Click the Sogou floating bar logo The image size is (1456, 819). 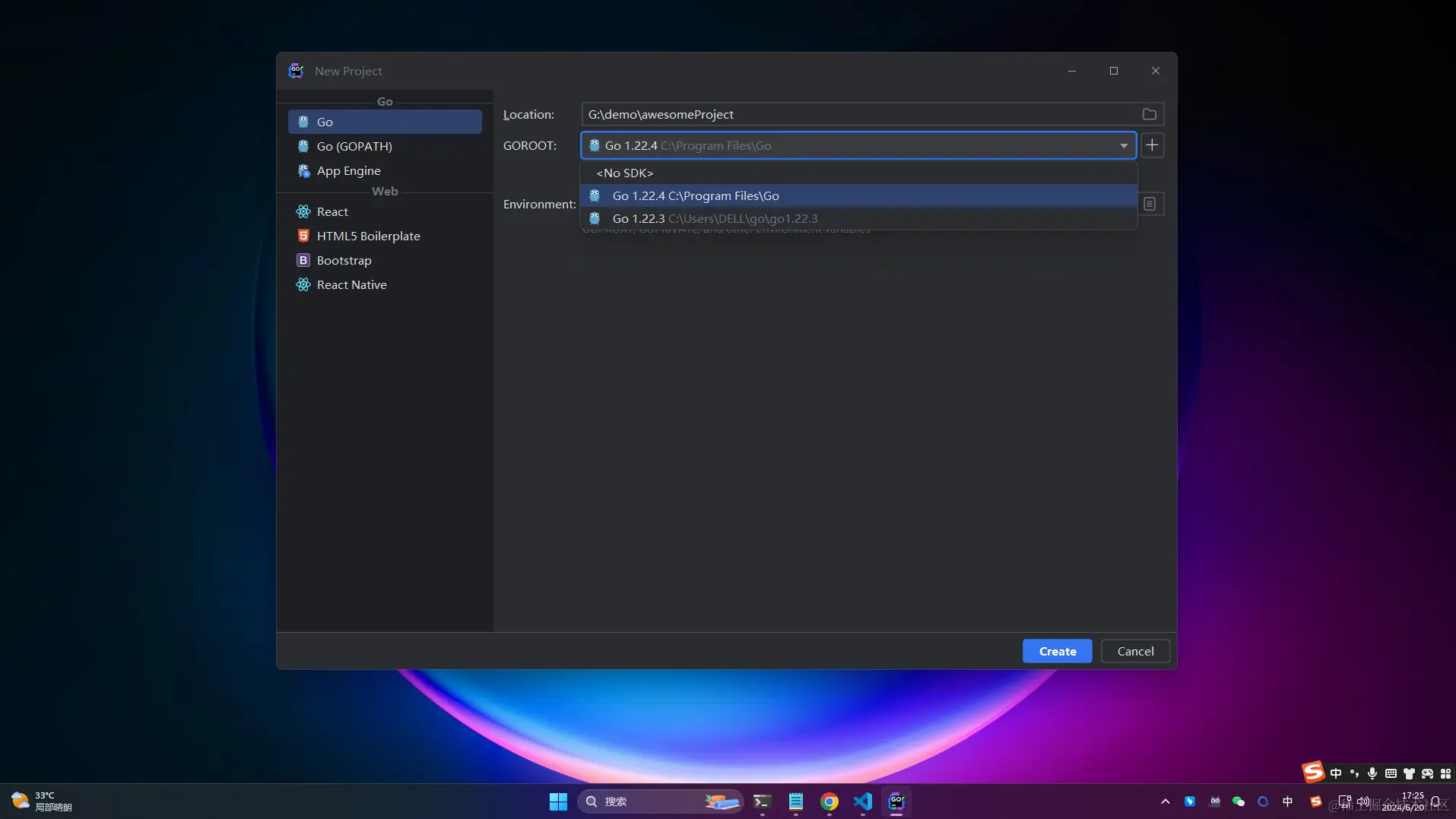tap(1313, 773)
